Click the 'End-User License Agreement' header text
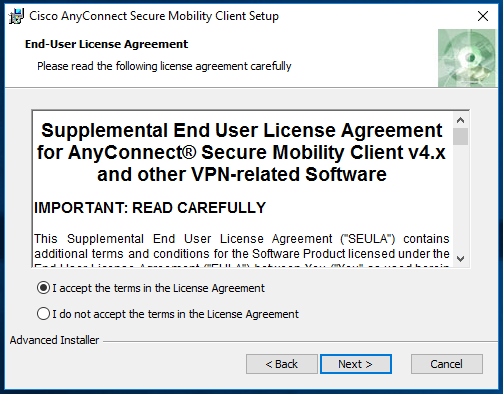 (107, 44)
